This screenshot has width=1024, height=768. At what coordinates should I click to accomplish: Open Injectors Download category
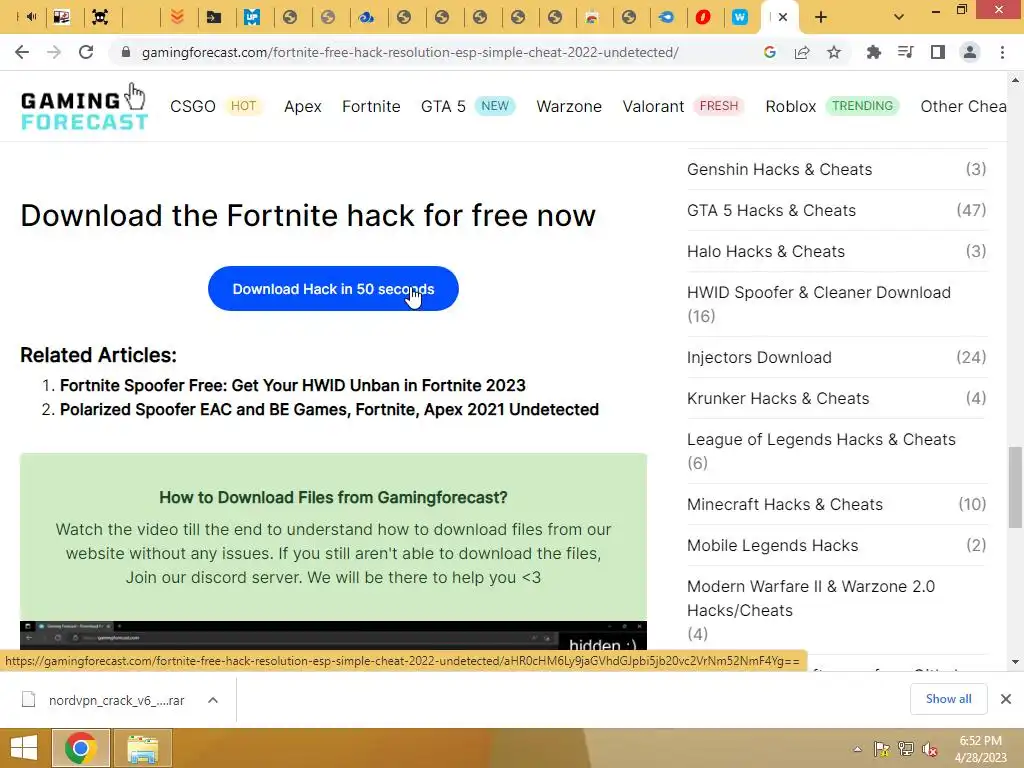pyautogui.click(x=759, y=357)
